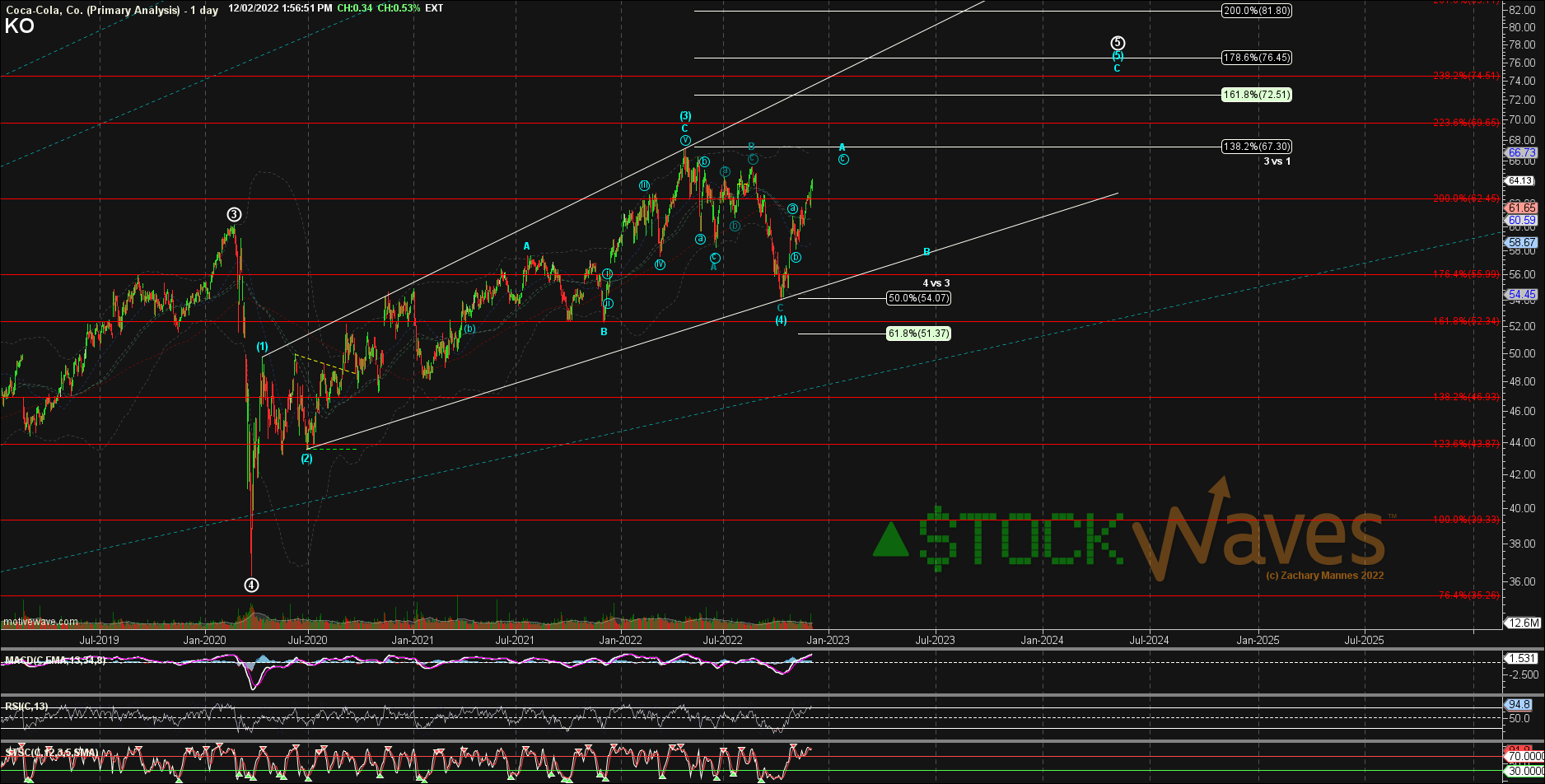Click the 60.59 price tag on axis
This screenshot has height=784, width=1545.
(x=1522, y=221)
